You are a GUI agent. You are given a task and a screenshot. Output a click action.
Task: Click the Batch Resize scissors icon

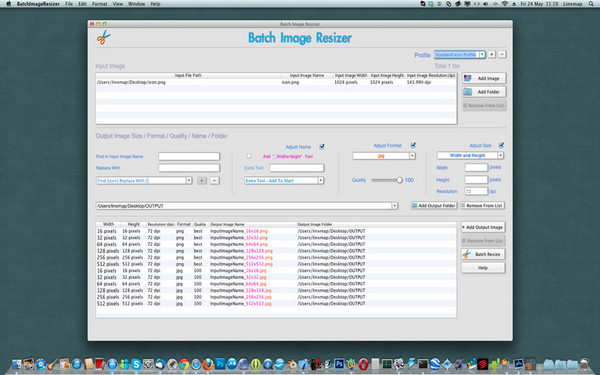(x=466, y=254)
